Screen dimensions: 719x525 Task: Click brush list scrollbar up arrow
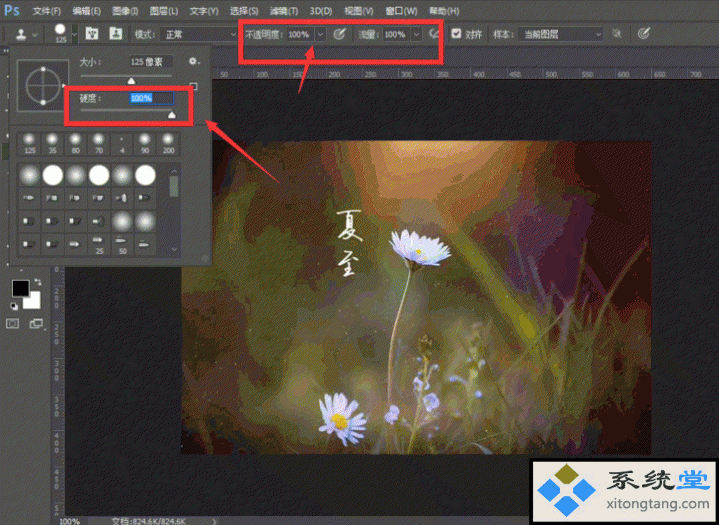coord(174,171)
